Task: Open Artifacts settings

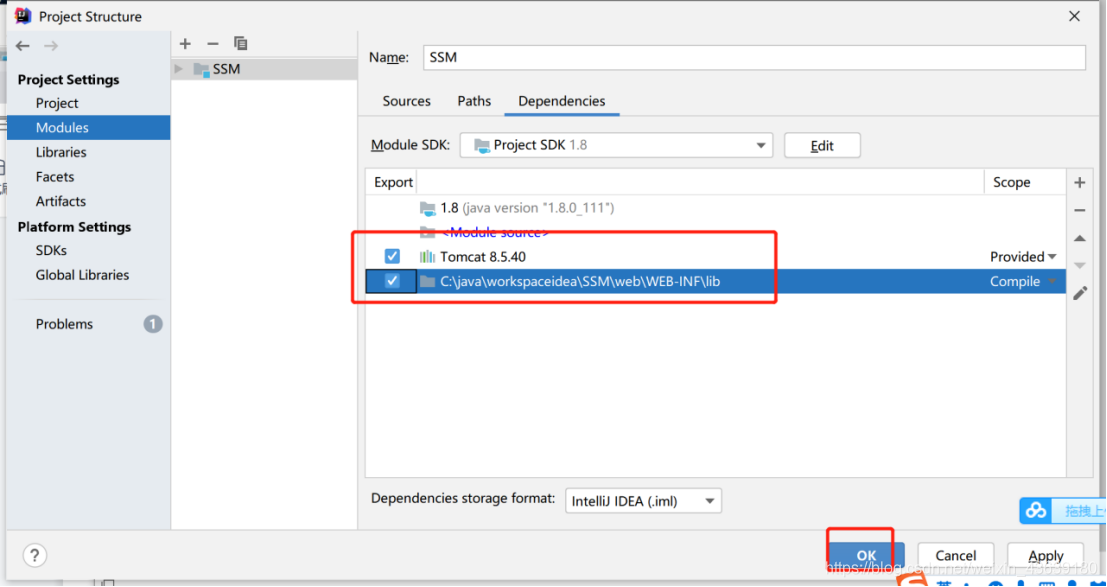Action: tap(61, 201)
